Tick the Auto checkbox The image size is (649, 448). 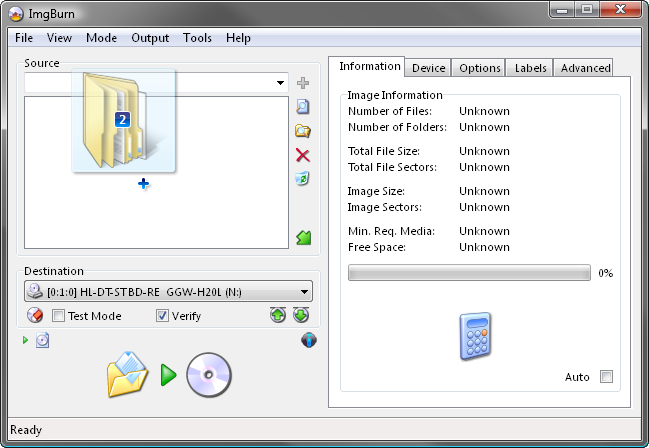point(606,377)
